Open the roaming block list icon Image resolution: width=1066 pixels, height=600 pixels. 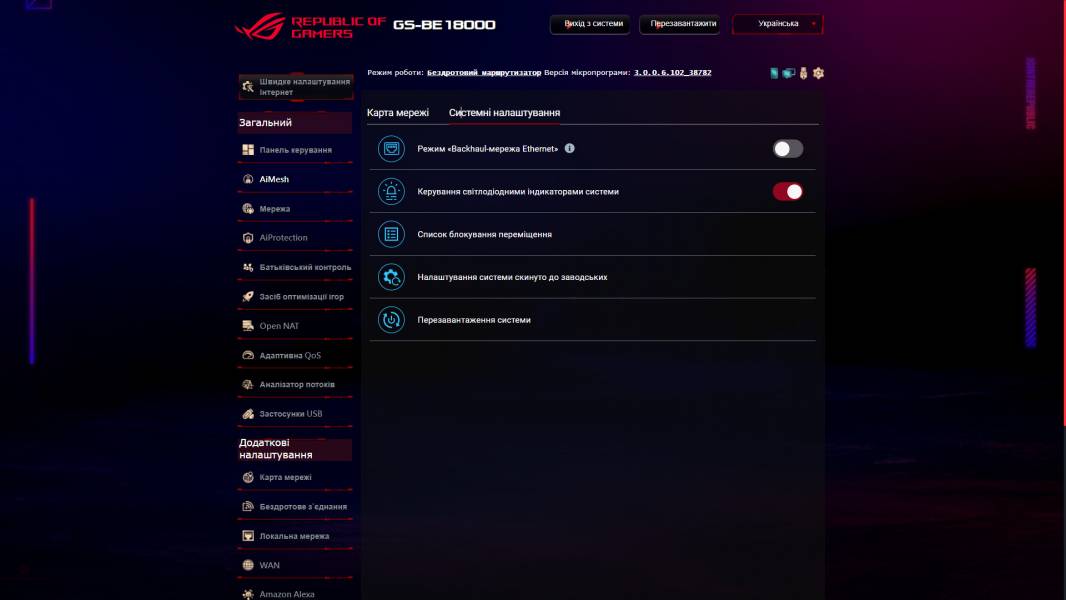tap(390, 232)
